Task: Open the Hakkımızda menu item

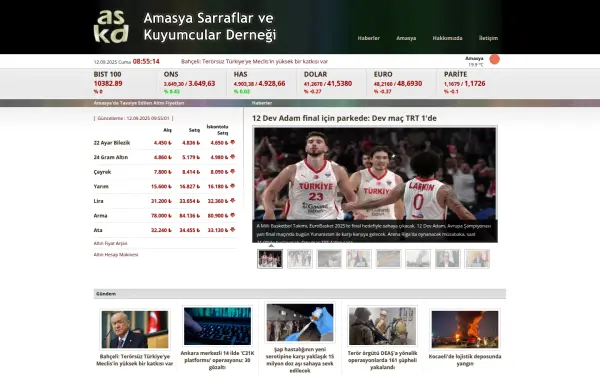Action: (447, 38)
